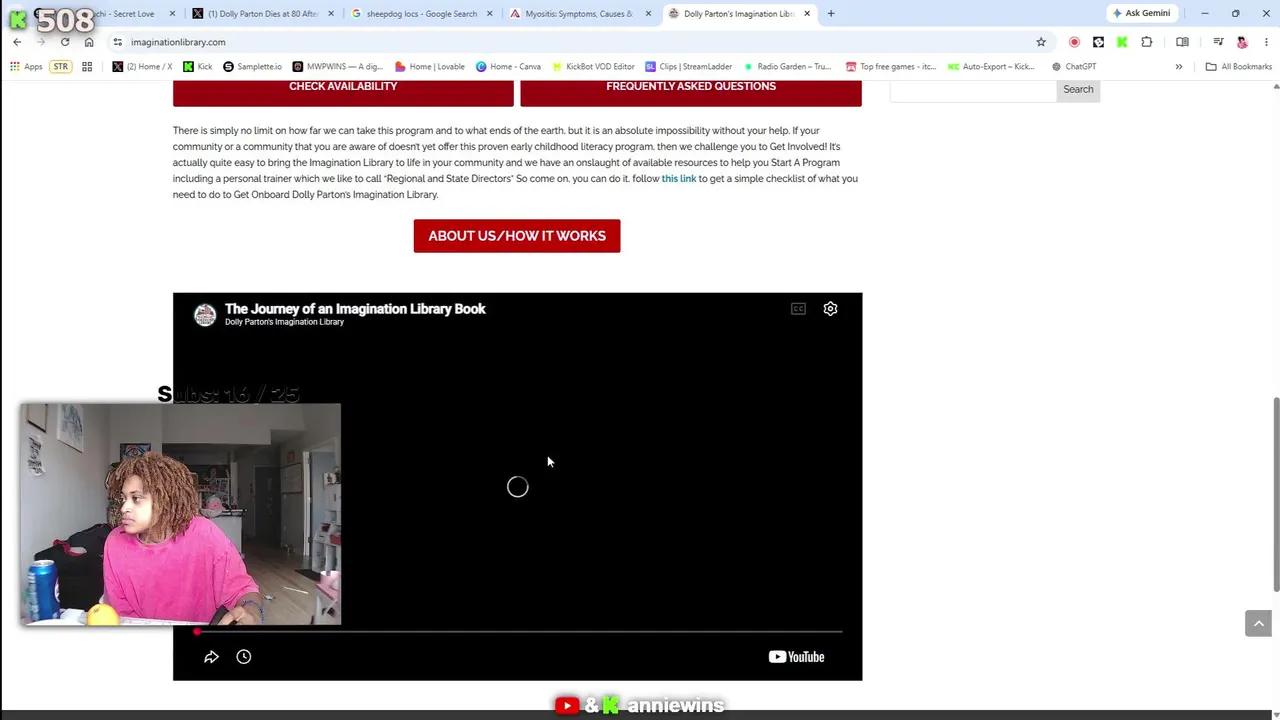Jump back to top of page arrow
This screenshot has height=720, width=1280.
[x=1258, y=623]
